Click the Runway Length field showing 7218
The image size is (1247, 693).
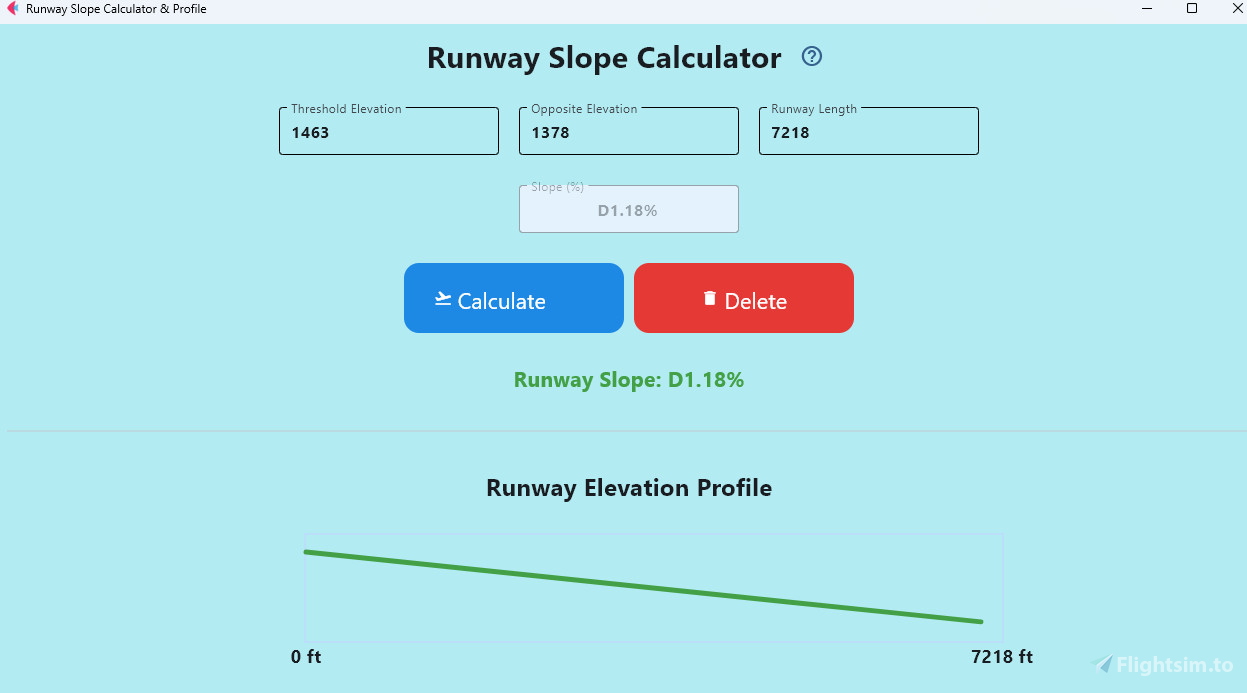tap(868, 133)
